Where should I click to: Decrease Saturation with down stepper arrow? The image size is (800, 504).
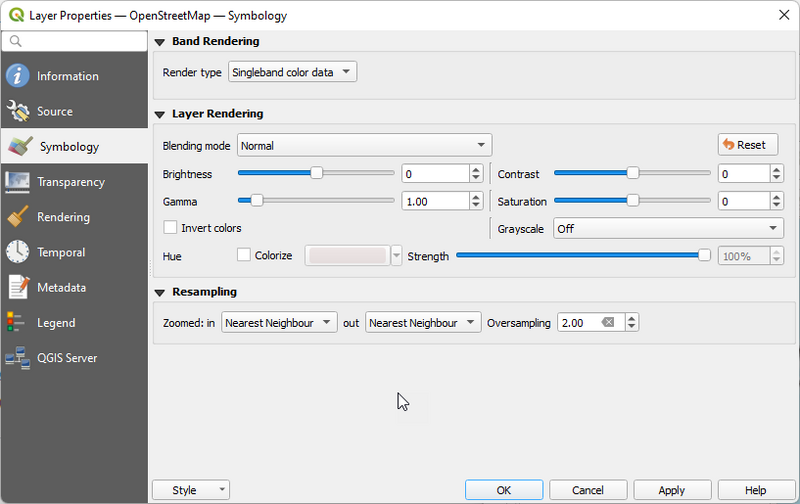pos(777,206)
